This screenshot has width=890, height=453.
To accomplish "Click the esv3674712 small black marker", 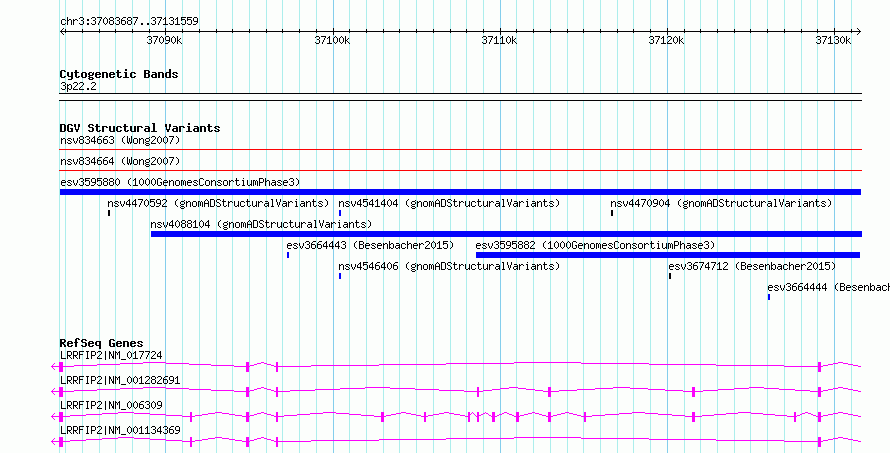I will click(x=670, y=276).
